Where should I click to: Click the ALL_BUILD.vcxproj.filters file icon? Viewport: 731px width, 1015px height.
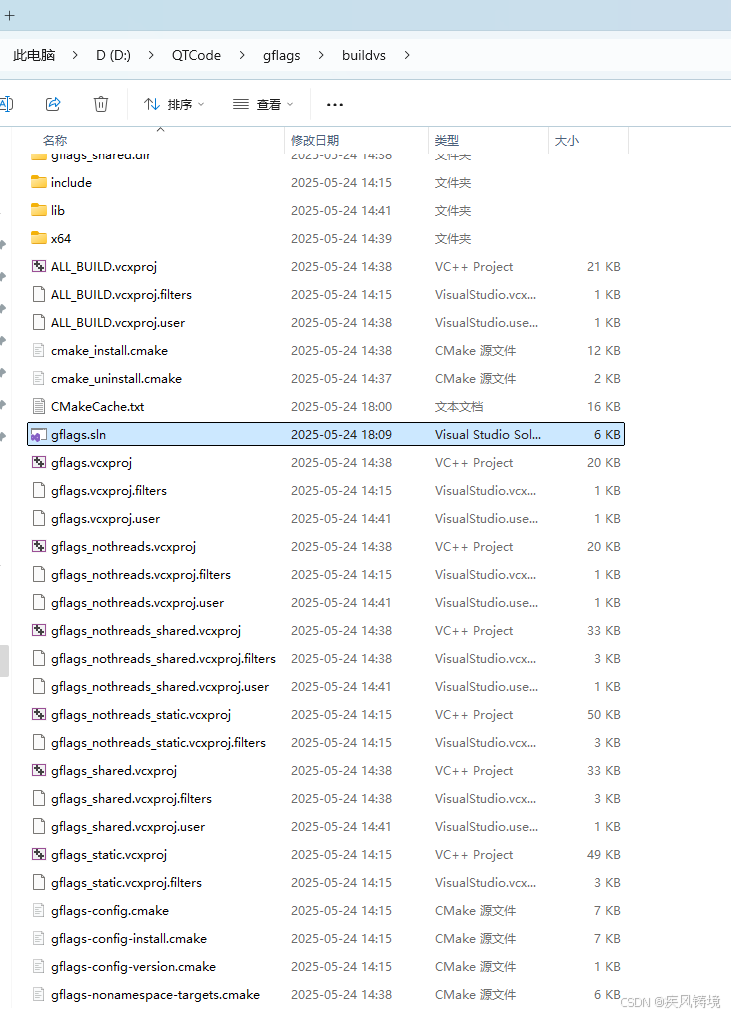click(39, 294)
